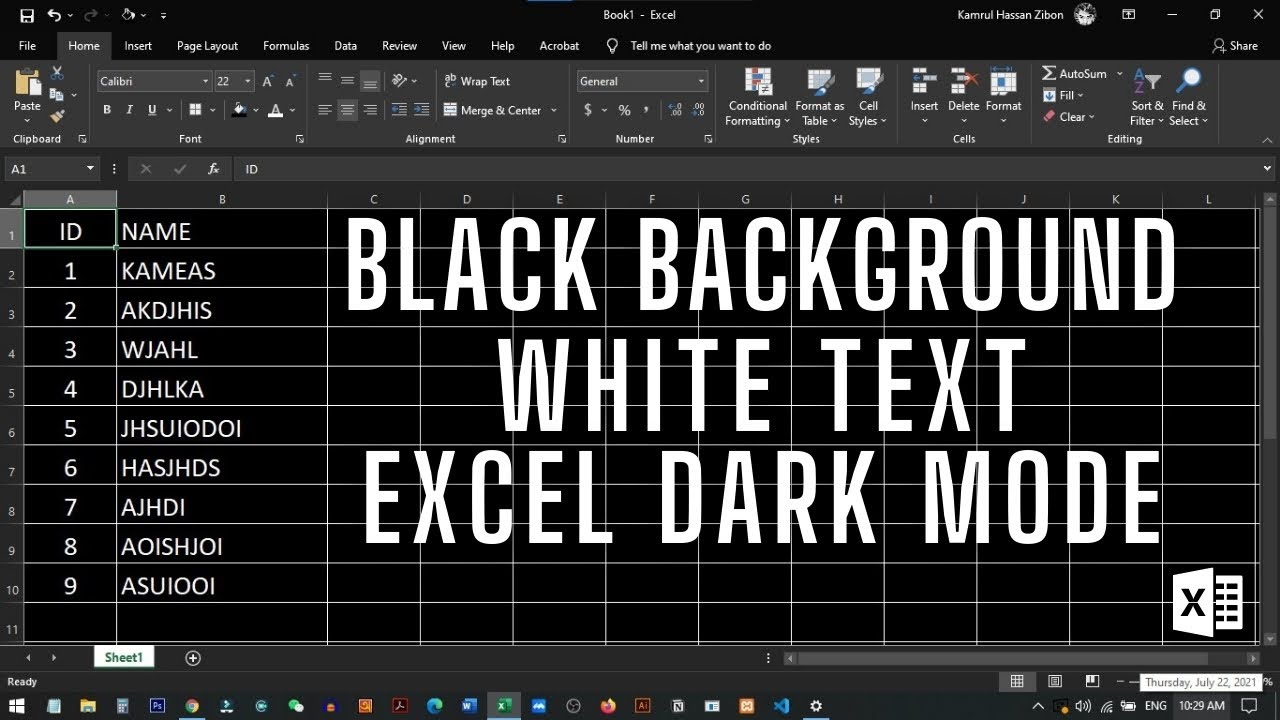Switch to Page Layout view in status bar
Screen dimensions: 1280x720
pyautogui.click(x=1054, y=681)
